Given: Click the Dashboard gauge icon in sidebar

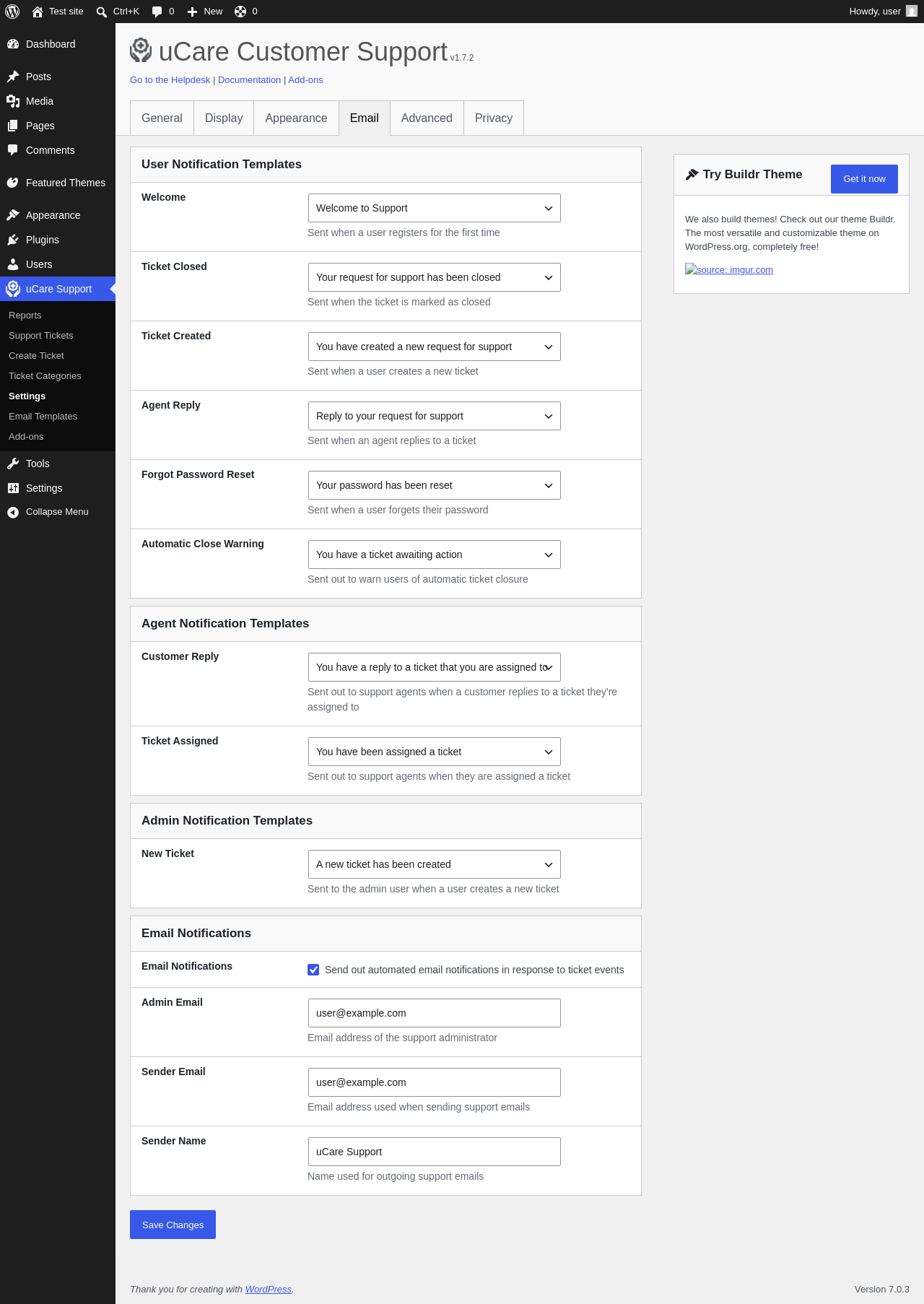Looking at the screenshot, I should (x=13, y=44).
